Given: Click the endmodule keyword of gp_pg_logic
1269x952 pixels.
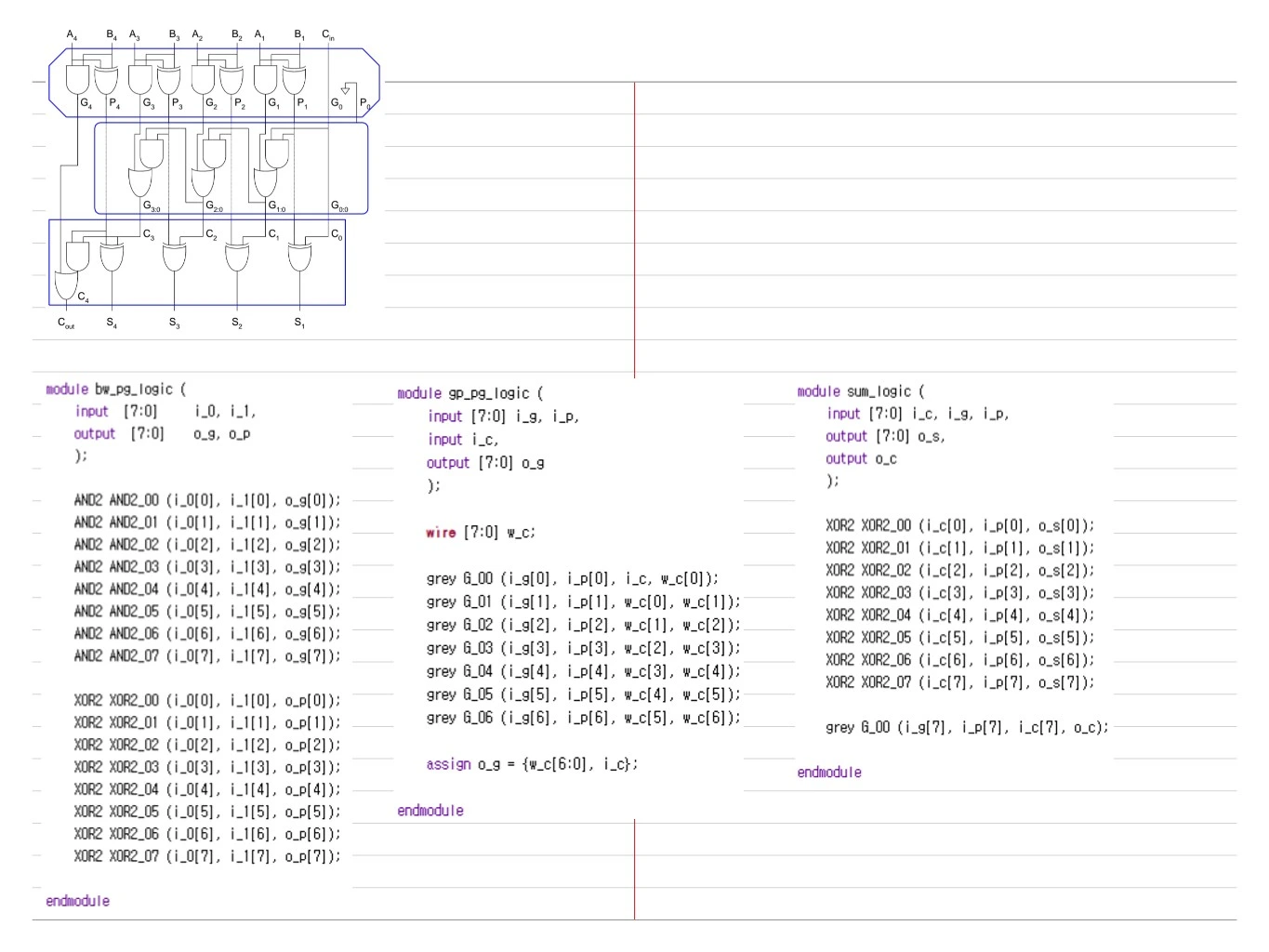Looking at the screenshot, I should click(x=430, y=811).
